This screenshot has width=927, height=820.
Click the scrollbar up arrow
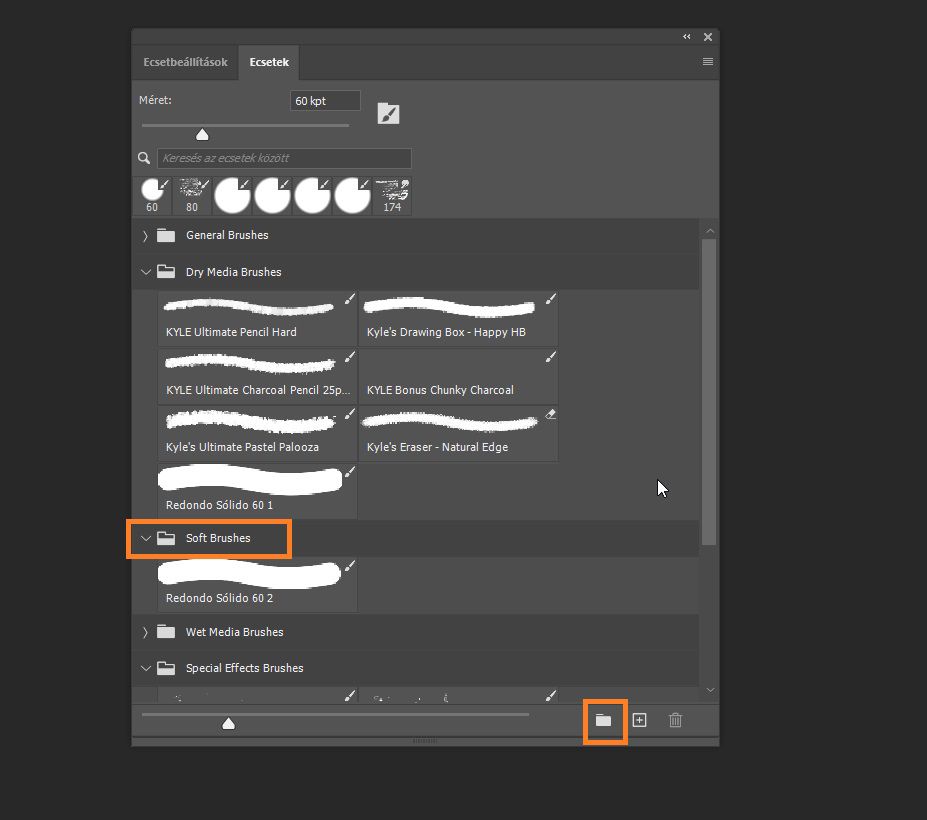pyautogui.click(x=710, y=231)
